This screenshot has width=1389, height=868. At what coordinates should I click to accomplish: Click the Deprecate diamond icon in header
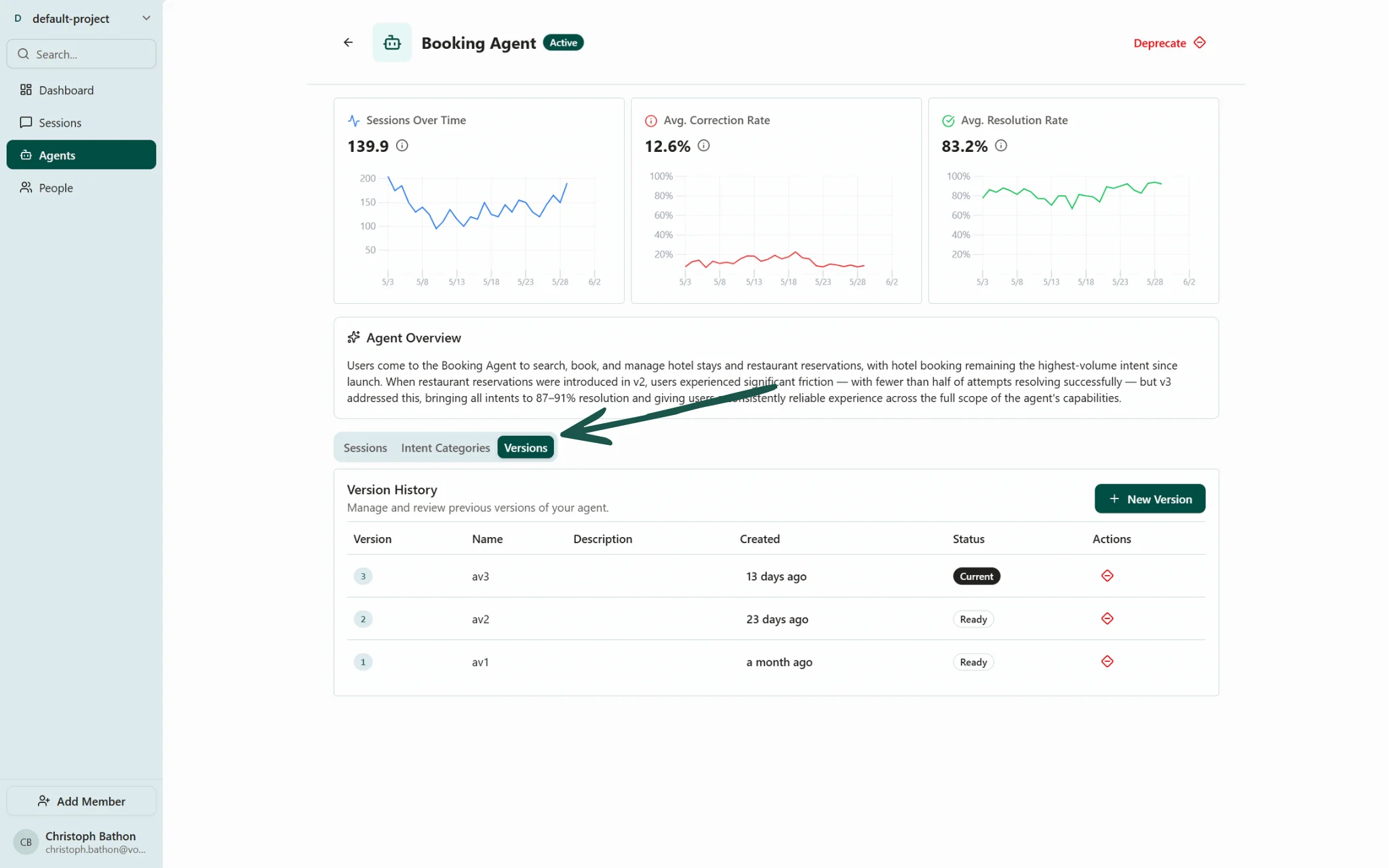pos(1200,43)
